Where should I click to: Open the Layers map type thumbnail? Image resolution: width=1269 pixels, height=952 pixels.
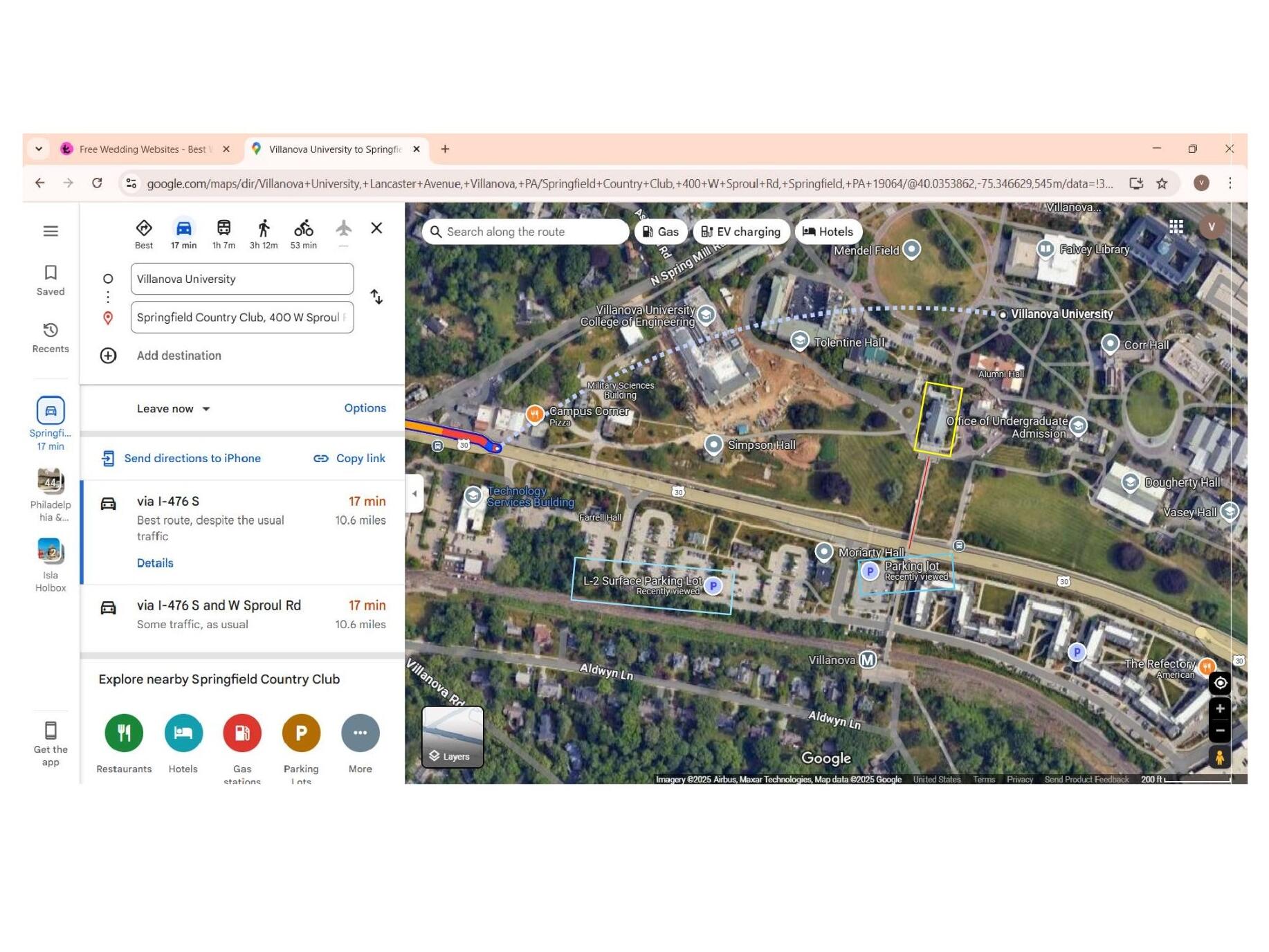(x=453, y=737)
